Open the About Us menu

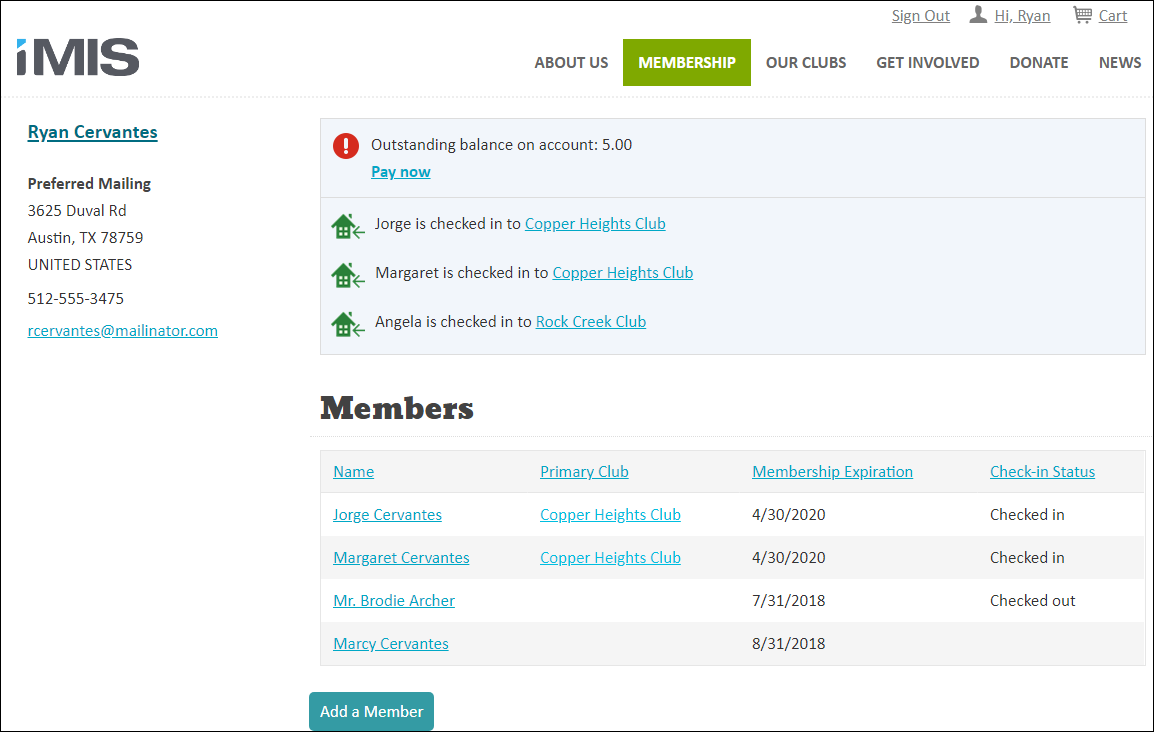(571, 63)
